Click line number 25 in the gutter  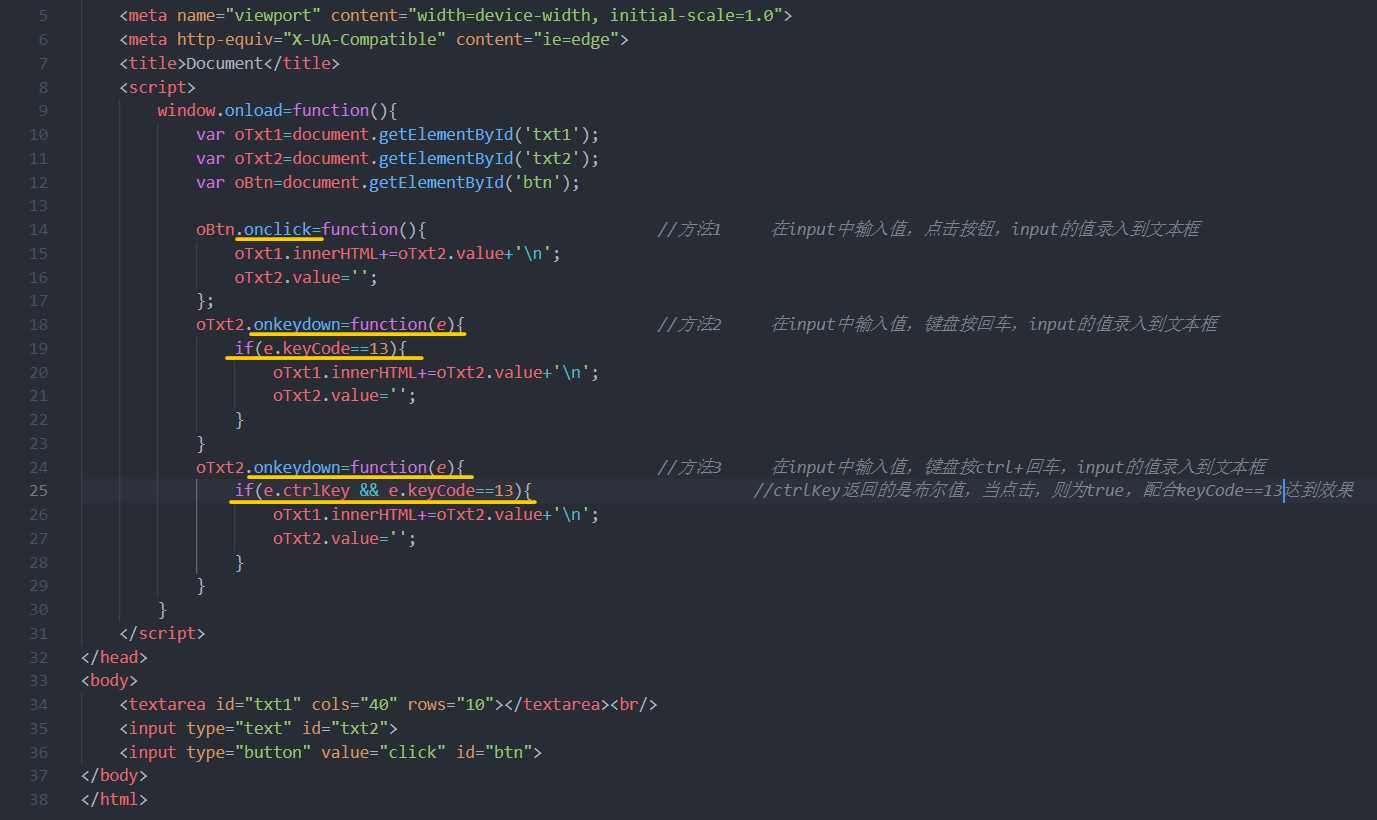tap(37, 491)
